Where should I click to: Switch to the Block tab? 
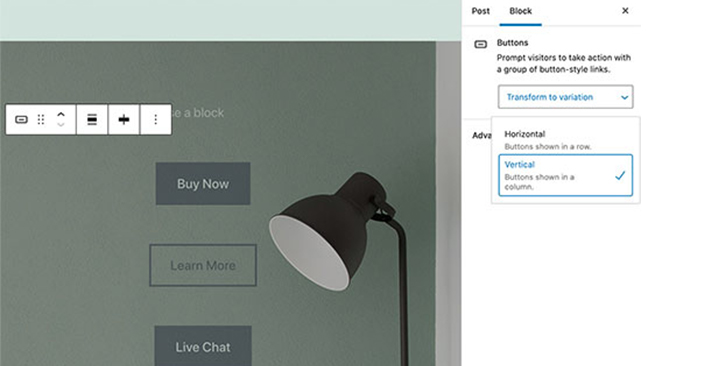click(x=520, y=11)
